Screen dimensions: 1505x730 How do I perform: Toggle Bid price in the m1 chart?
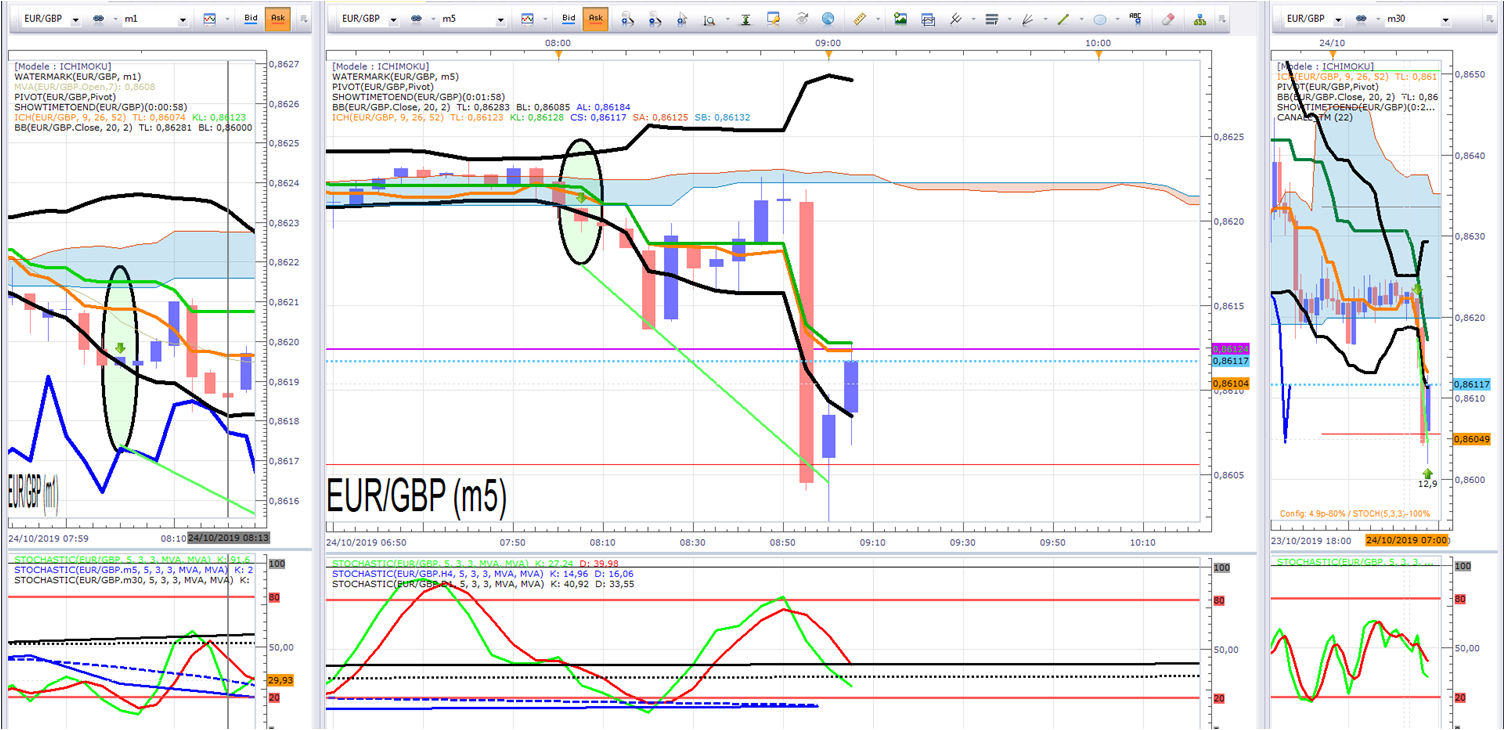point(251,19)
